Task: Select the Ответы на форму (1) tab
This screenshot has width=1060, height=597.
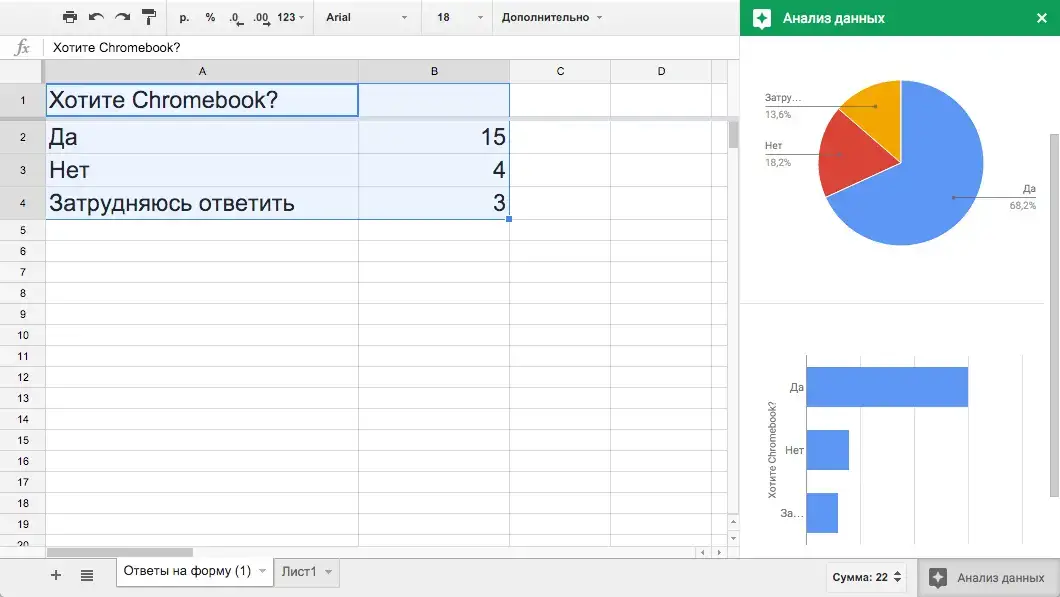Action: [186, 572]
